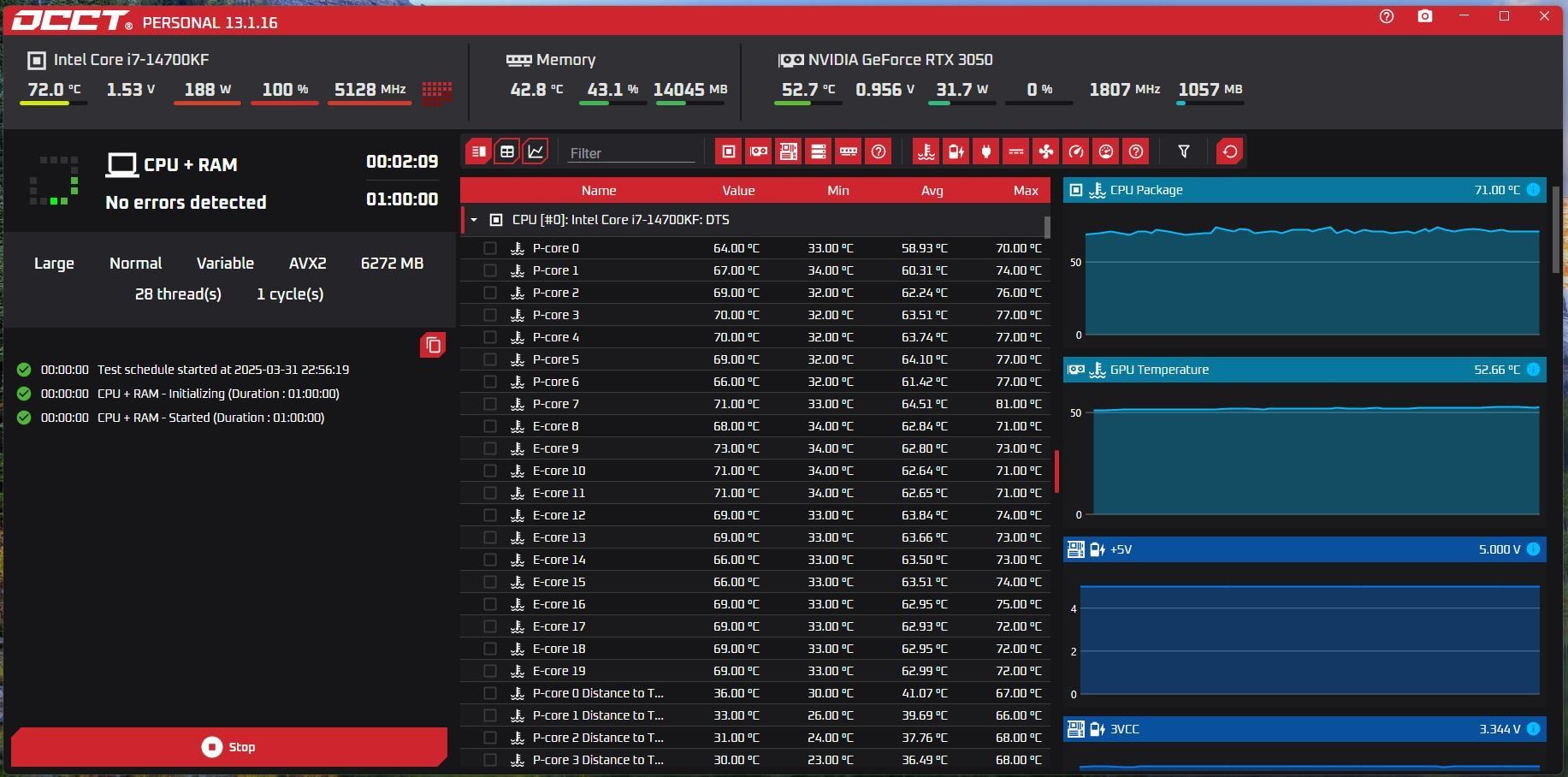Tick the P-core 7 checkbox

(x=490, y=404)
